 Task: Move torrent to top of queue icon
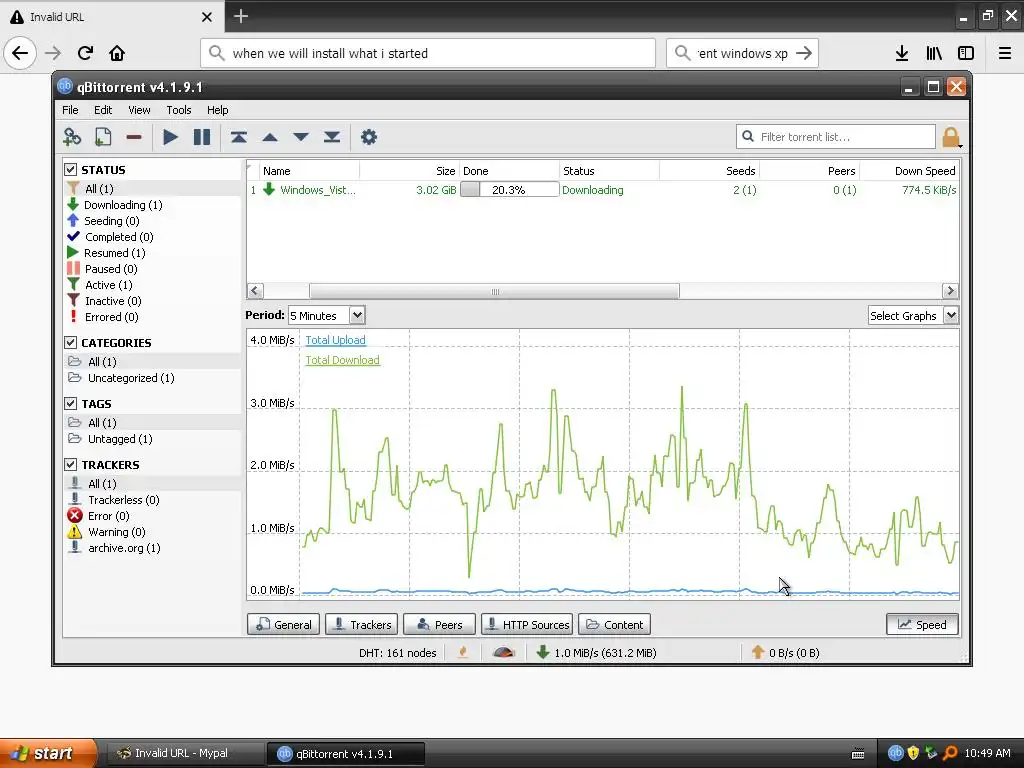click(238, 137)
